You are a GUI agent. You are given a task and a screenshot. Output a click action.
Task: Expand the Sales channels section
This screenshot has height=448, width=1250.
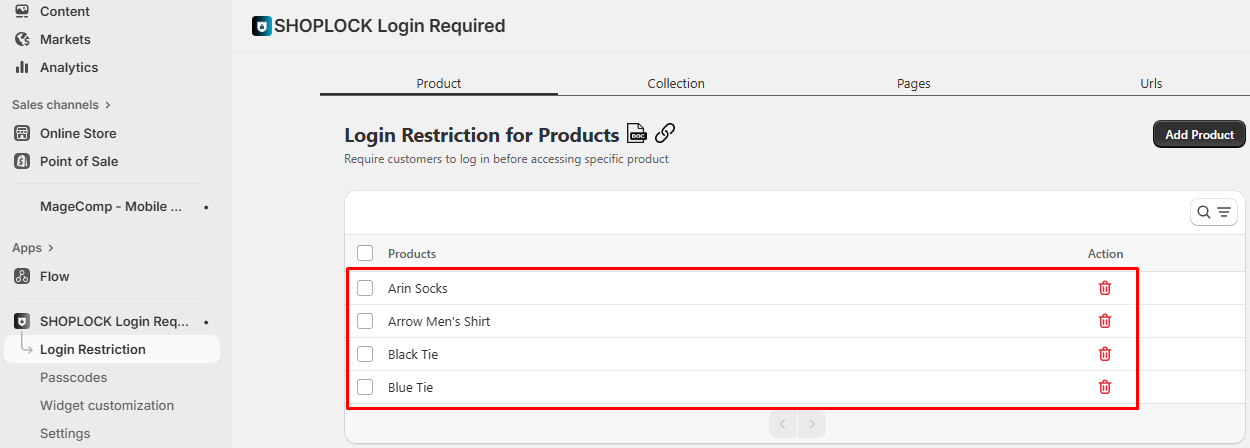[108, 105]
